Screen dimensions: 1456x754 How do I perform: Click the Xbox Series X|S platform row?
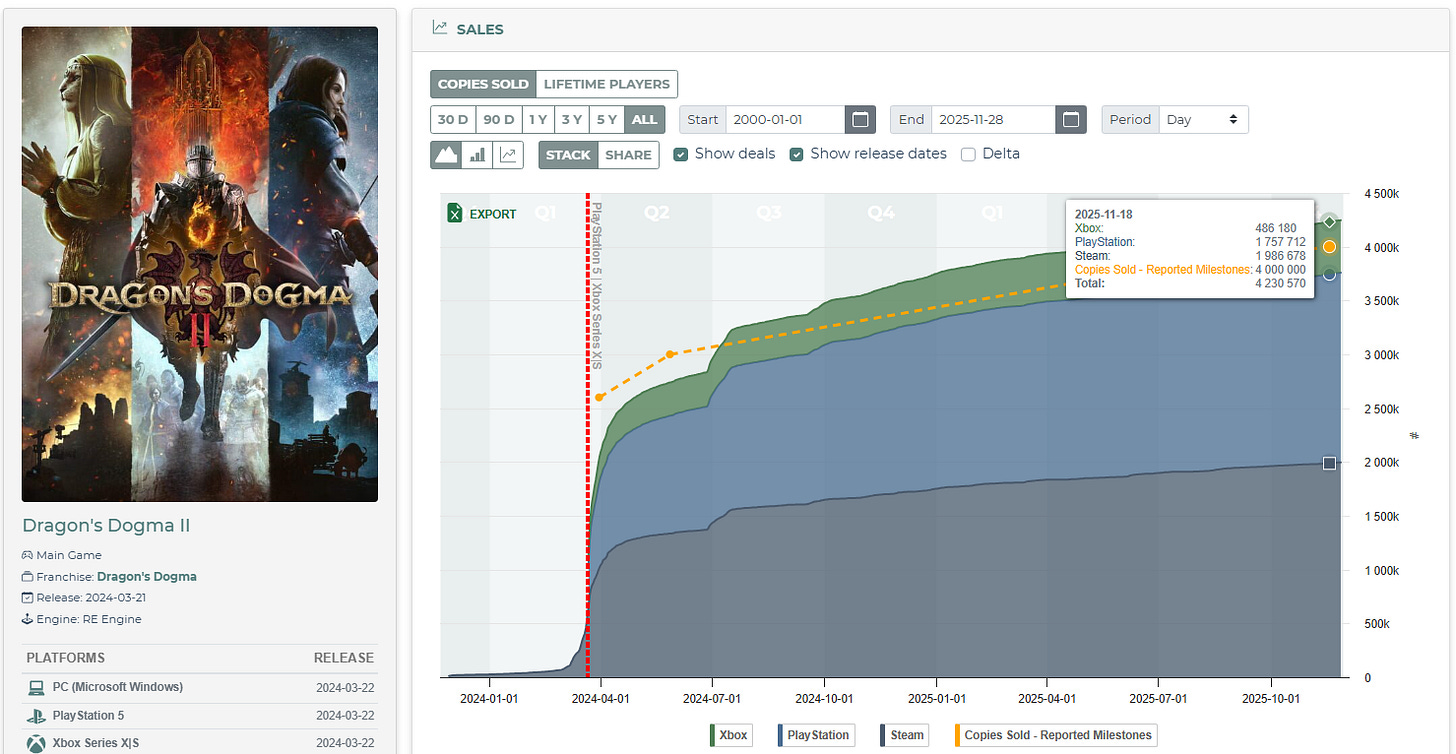200,743
